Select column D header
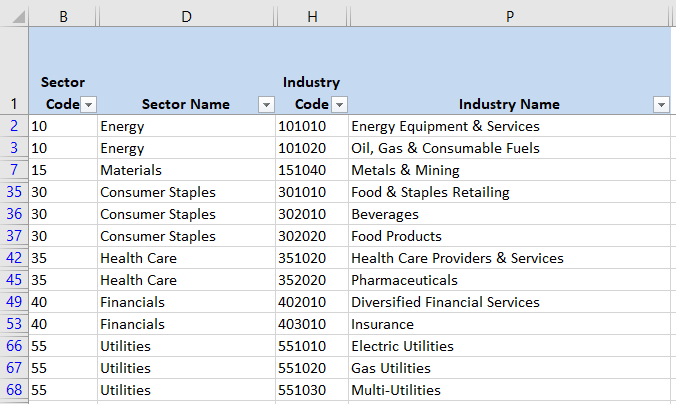Viewport: 676px width, 404px height. (186, 16)
